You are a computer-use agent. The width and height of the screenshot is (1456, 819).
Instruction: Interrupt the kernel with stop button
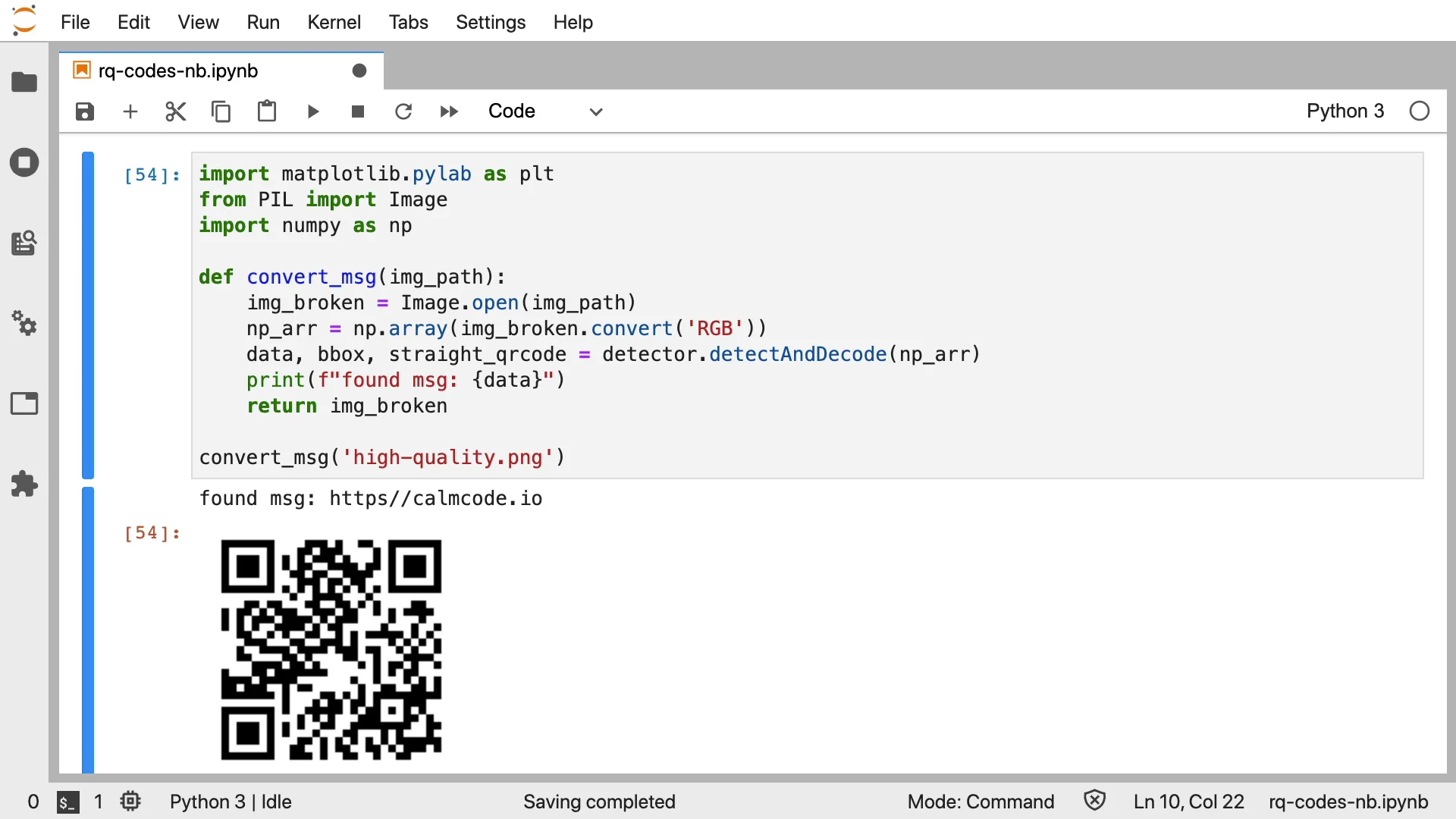point(358,111)
